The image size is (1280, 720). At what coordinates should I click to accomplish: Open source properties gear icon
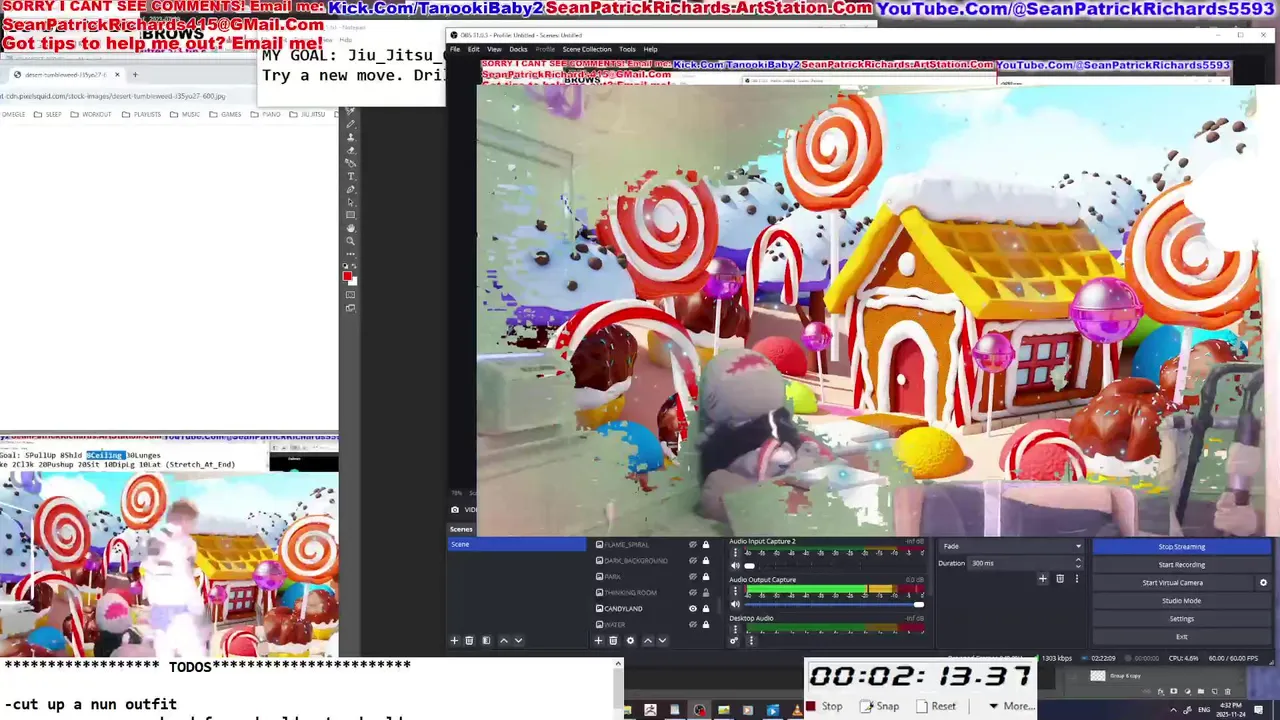(x=631, y=641)
